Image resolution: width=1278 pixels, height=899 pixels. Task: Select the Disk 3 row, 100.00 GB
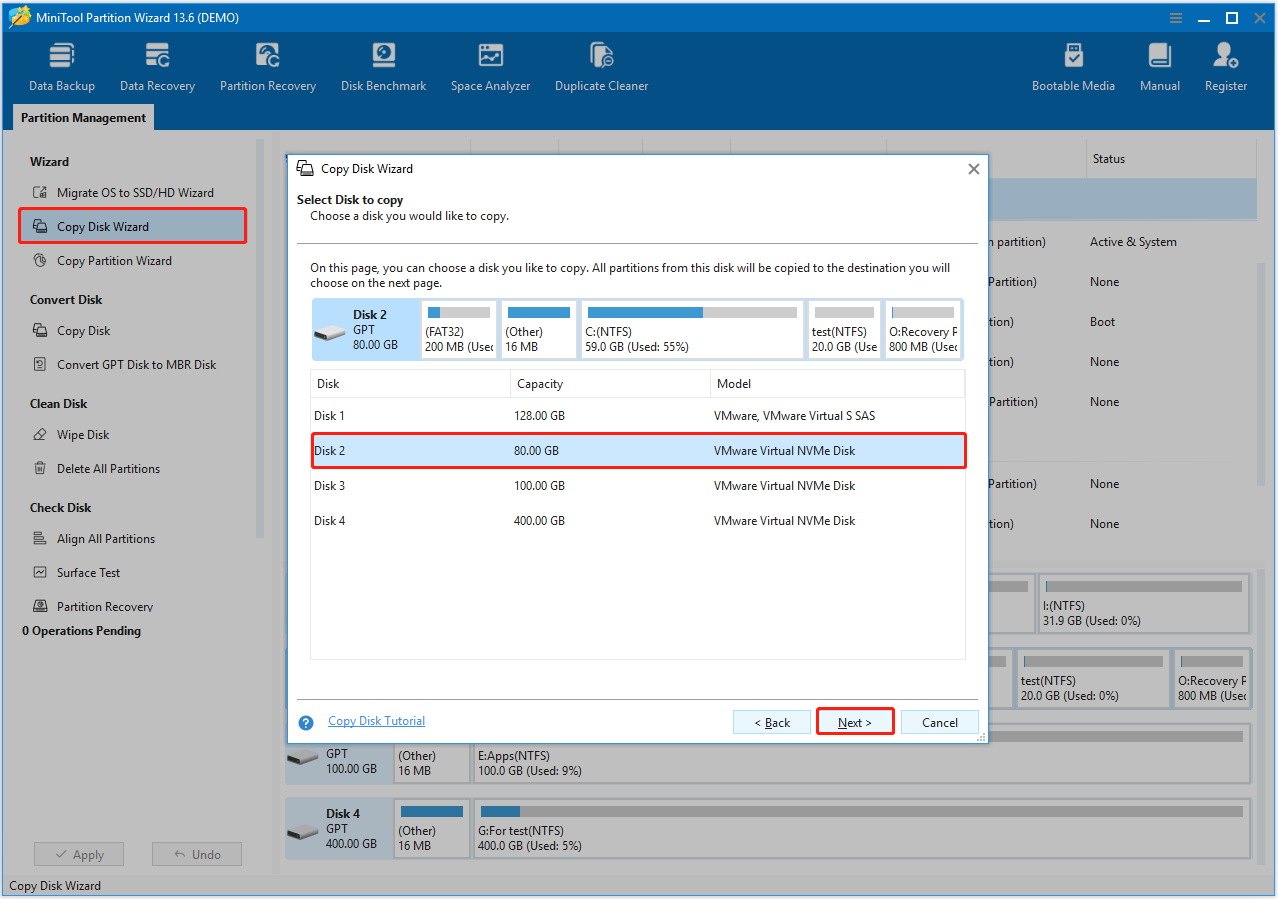638,486
